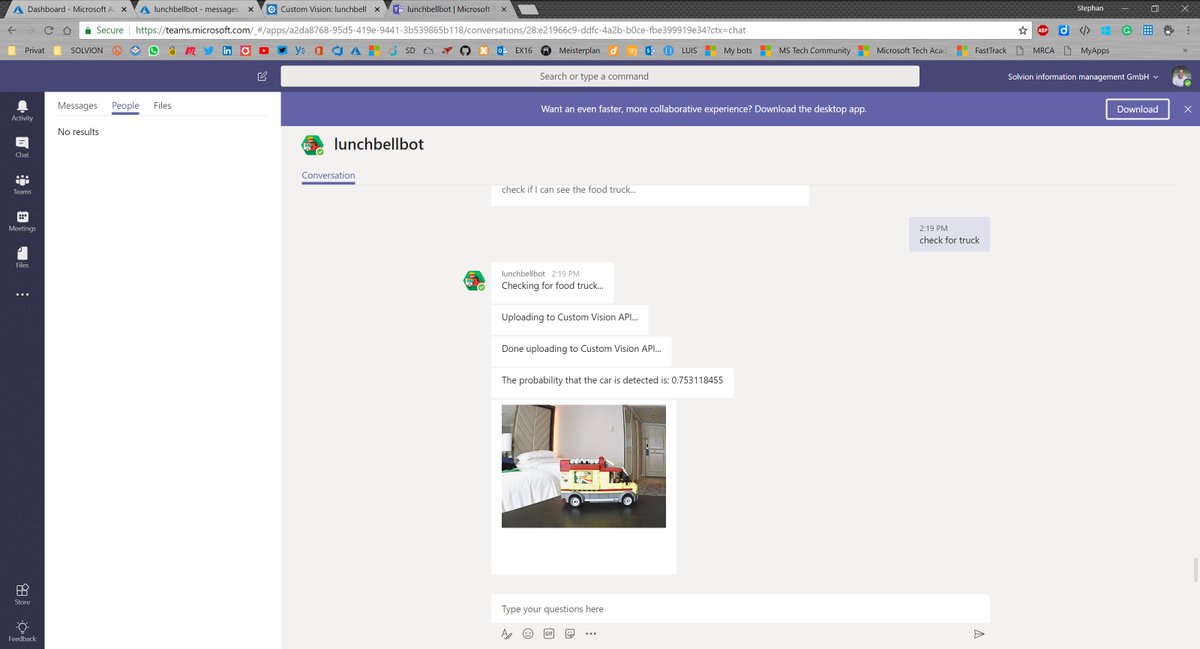Click the conversation scrollbar thumb
Viewport: 1200px width, 649px height.
(x=1195, y=569)
